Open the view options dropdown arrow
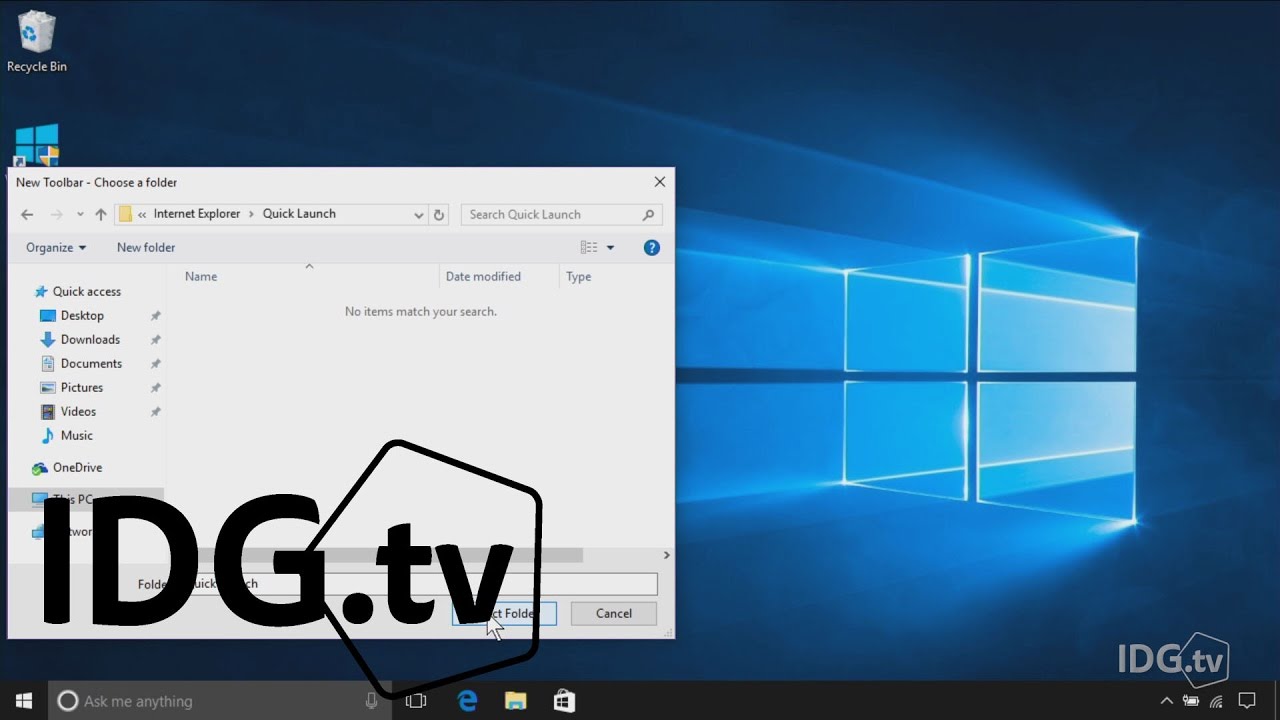The width and height of the screenshot is (1280, 720). 610,247
